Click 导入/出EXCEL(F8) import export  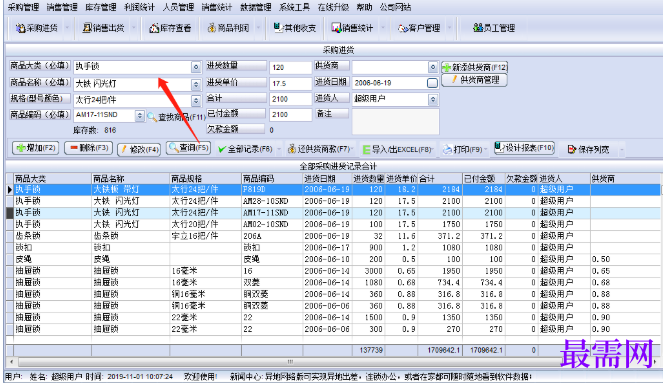(x=397, y=150)
